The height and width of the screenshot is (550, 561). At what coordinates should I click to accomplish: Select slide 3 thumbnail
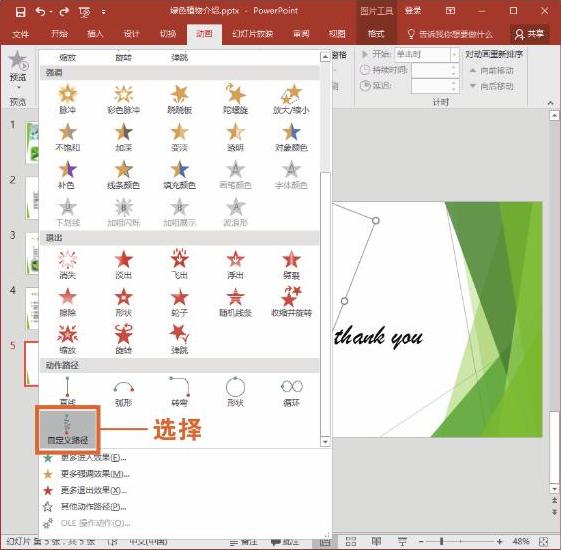click(x=32, y=253)
